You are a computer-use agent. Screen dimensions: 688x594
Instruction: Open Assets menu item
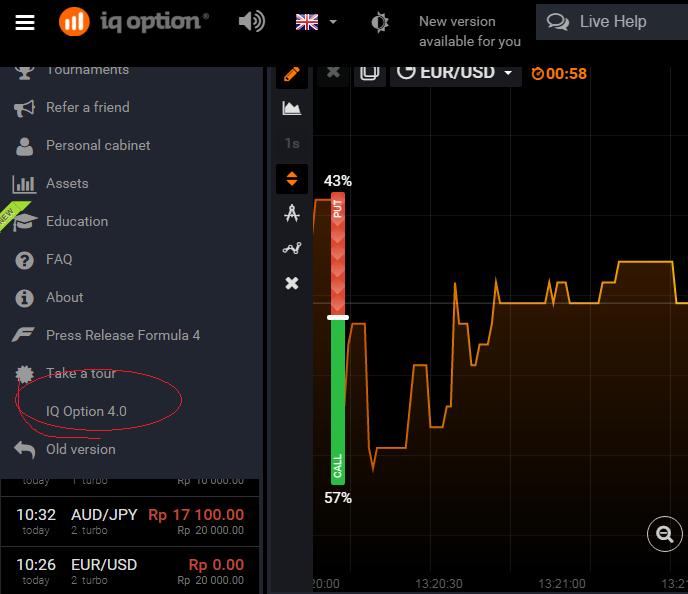click(x=67, y=183)
